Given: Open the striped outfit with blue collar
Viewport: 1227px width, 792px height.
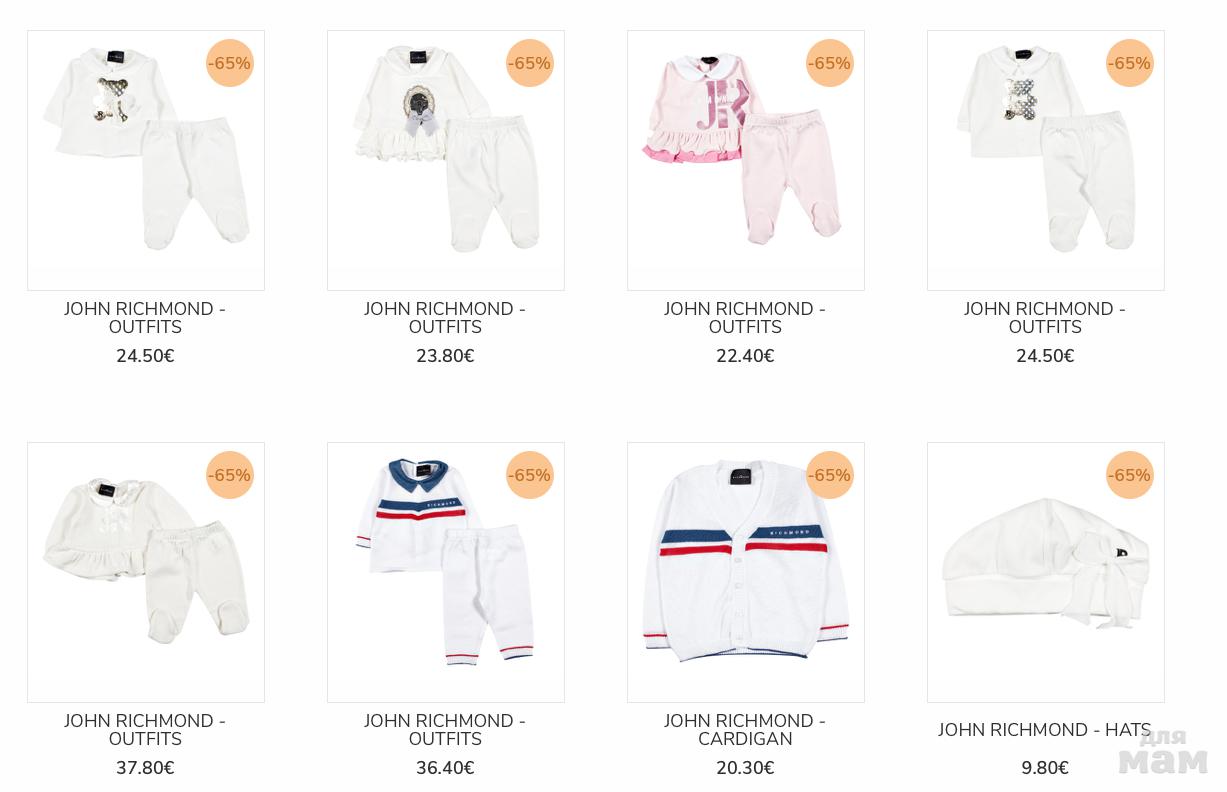Looking at the screenshot, I should pos(445,572).
